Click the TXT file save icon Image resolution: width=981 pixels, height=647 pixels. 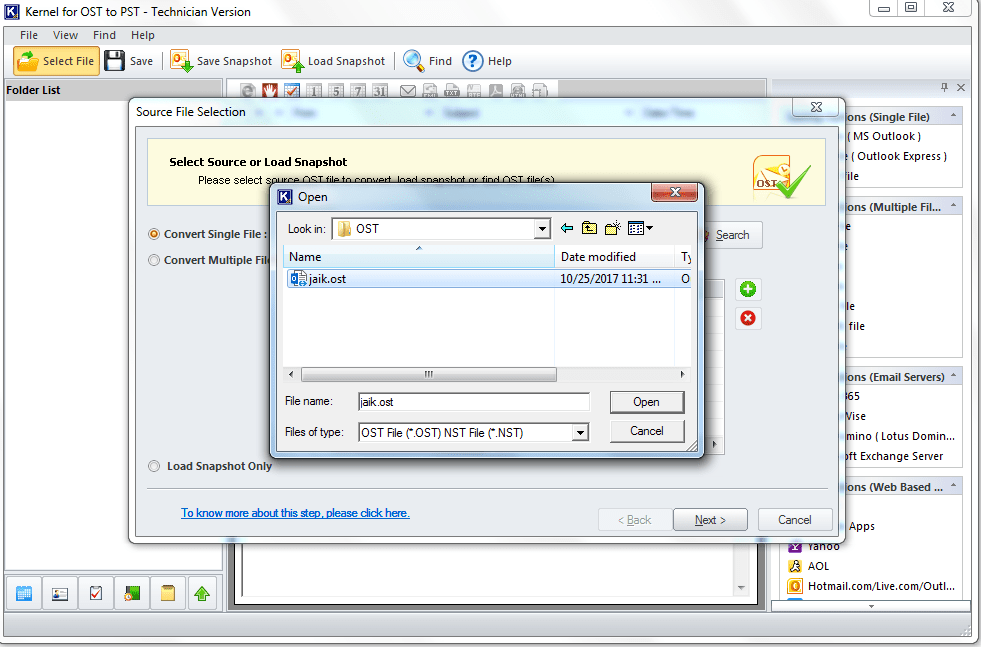452,91
